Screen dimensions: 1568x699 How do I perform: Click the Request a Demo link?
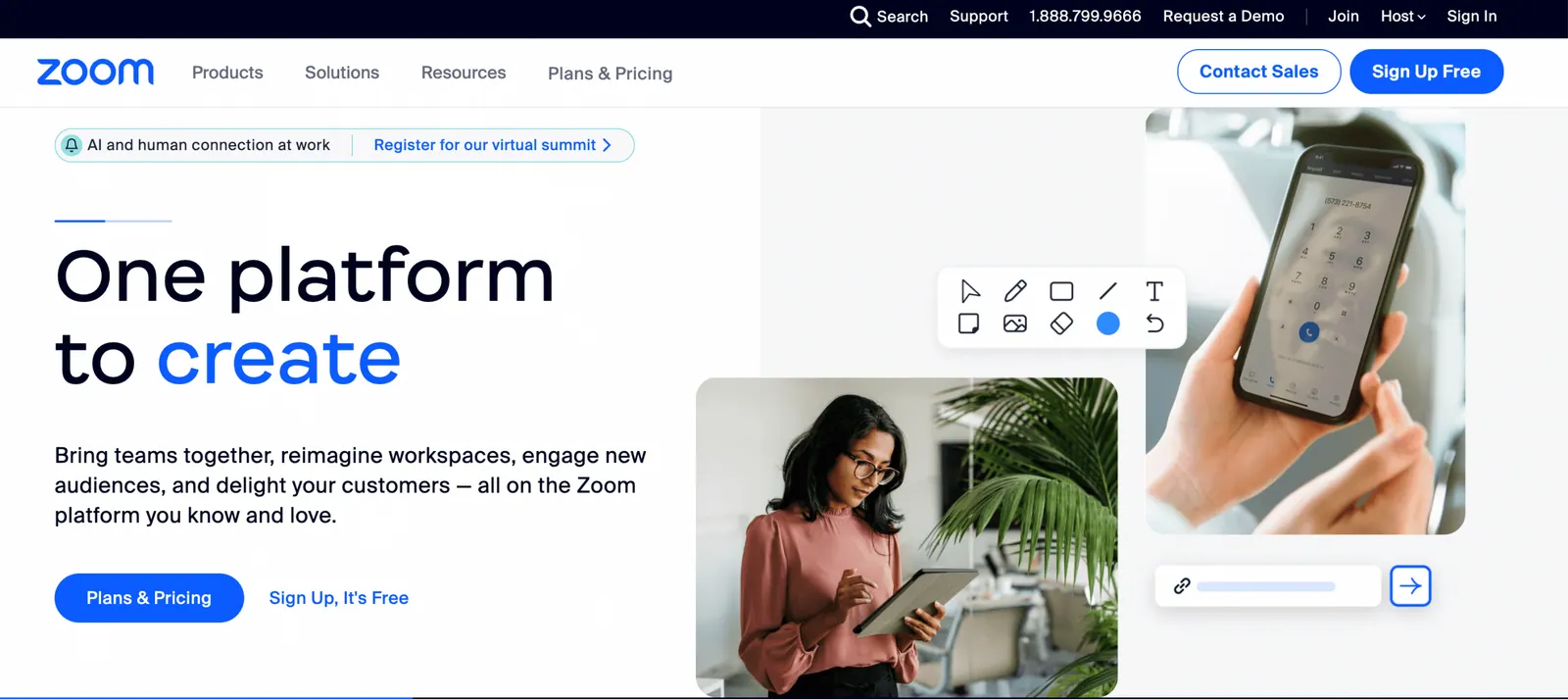coord(1223,17)
